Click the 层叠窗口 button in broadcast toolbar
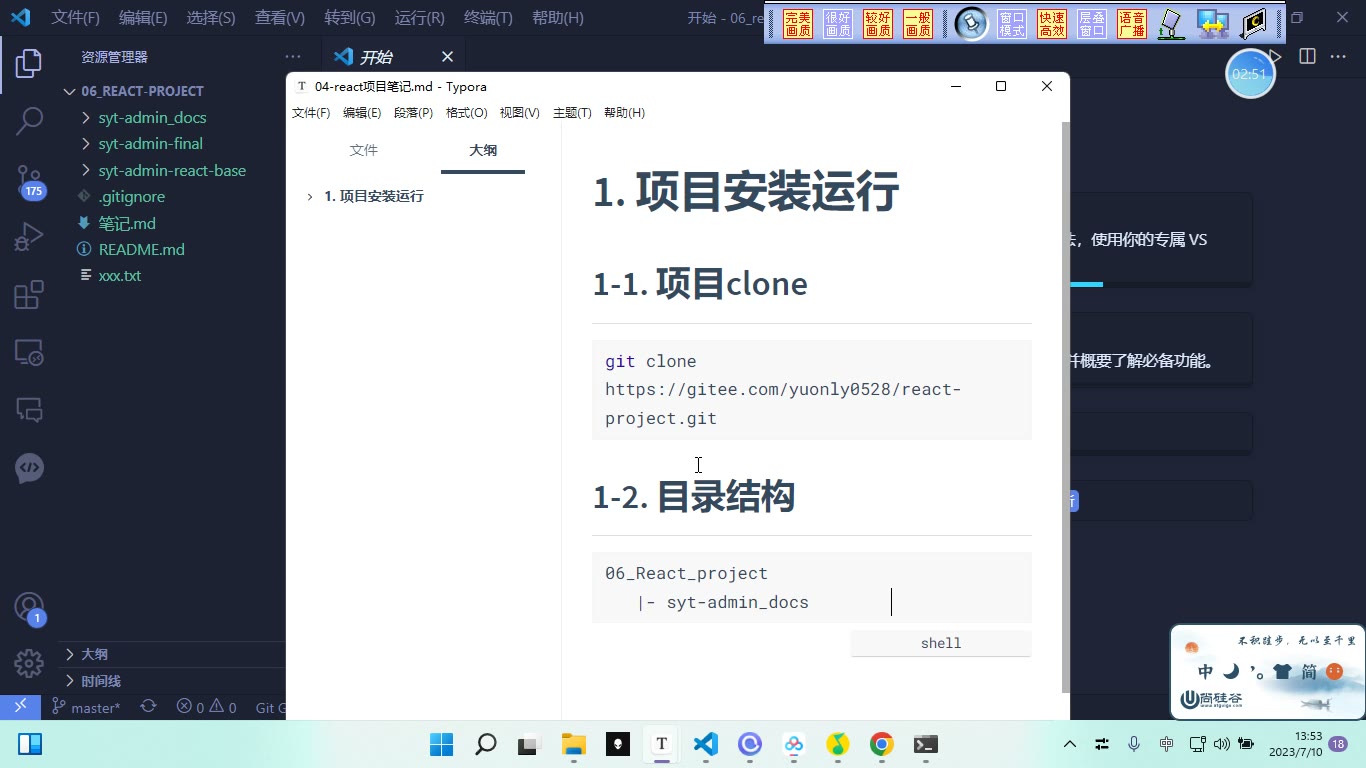Screen dimensions: 1366x768 pyautogui.click(x=1092, y=24)
